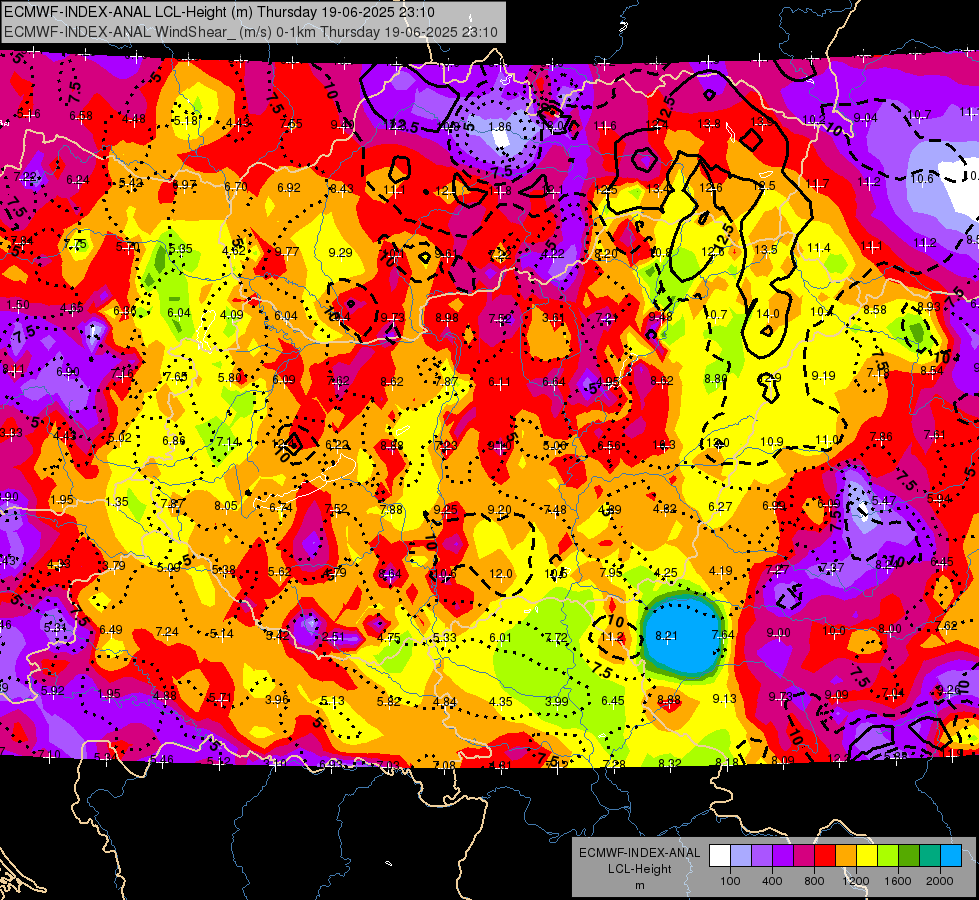Pick the vivid purple legend swatch right of 400

point(783,855)
